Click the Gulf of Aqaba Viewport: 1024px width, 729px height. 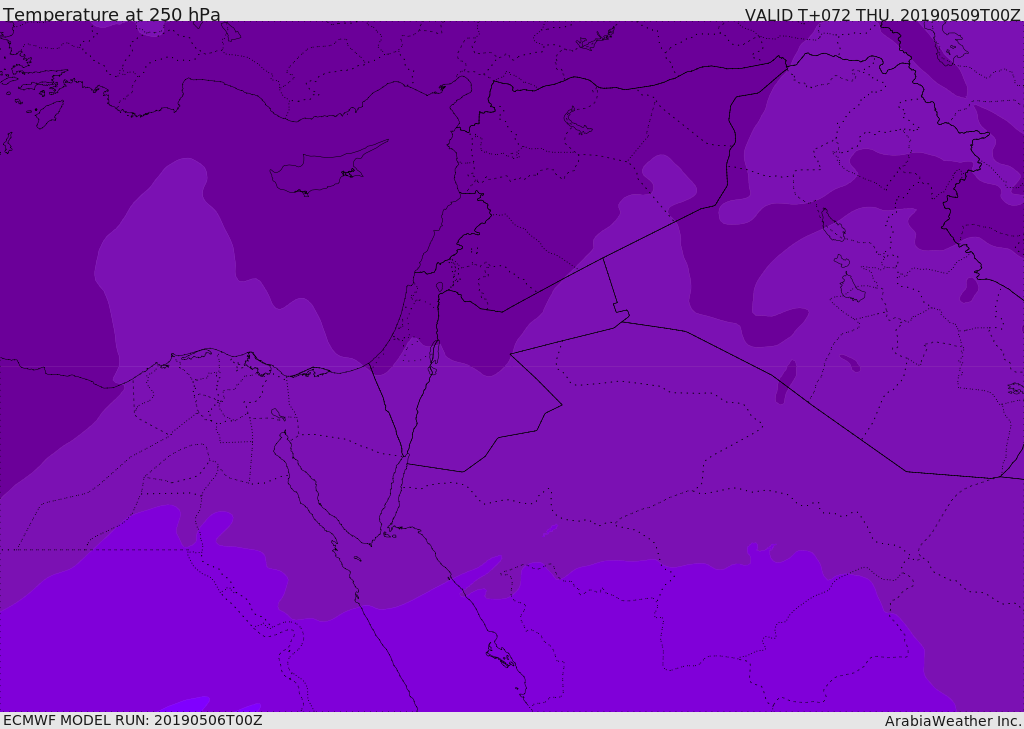tap(397, 490)
